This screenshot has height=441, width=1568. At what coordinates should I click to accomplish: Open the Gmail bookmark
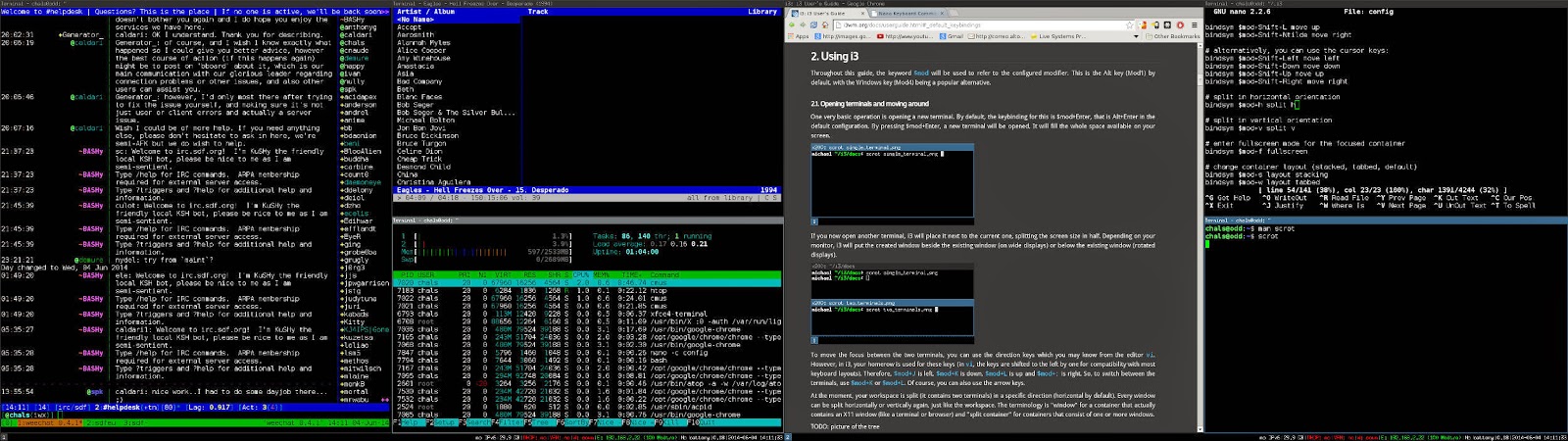[x=952, y=36]
